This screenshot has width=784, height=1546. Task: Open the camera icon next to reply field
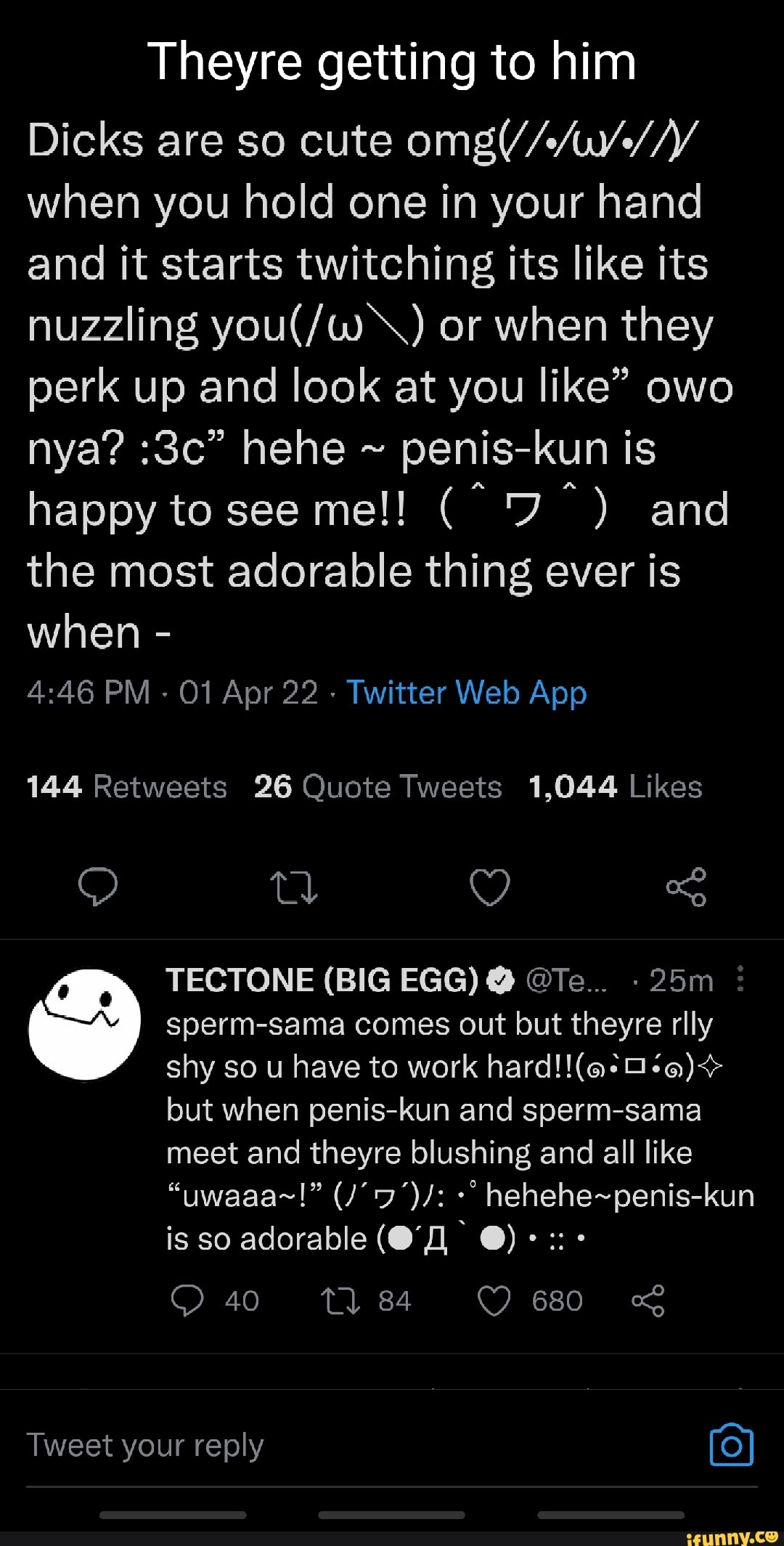pos(730,1444)
